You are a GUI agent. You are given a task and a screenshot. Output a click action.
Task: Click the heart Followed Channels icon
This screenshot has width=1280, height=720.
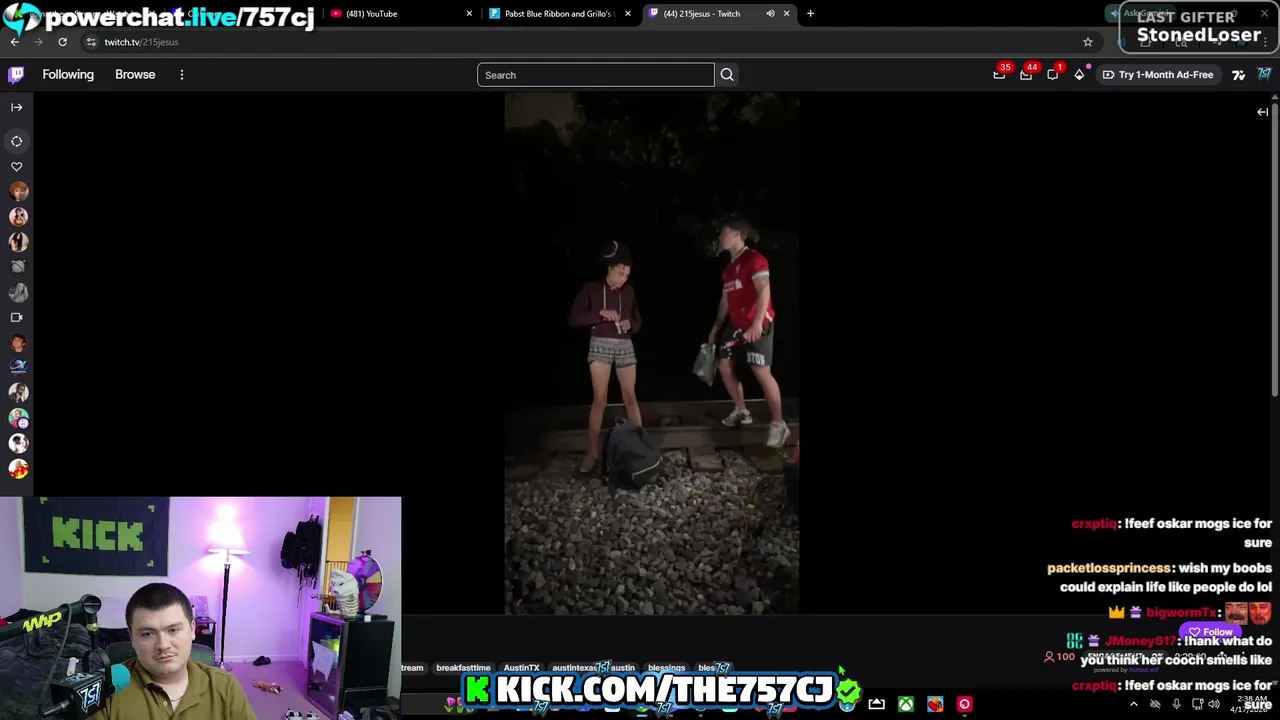[x=16, y=167]
